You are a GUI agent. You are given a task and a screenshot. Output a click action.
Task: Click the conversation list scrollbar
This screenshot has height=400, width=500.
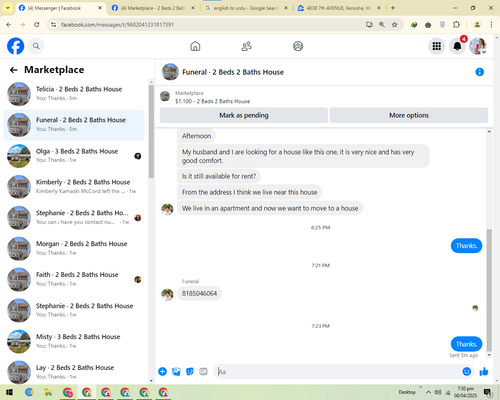coord(151,132)
